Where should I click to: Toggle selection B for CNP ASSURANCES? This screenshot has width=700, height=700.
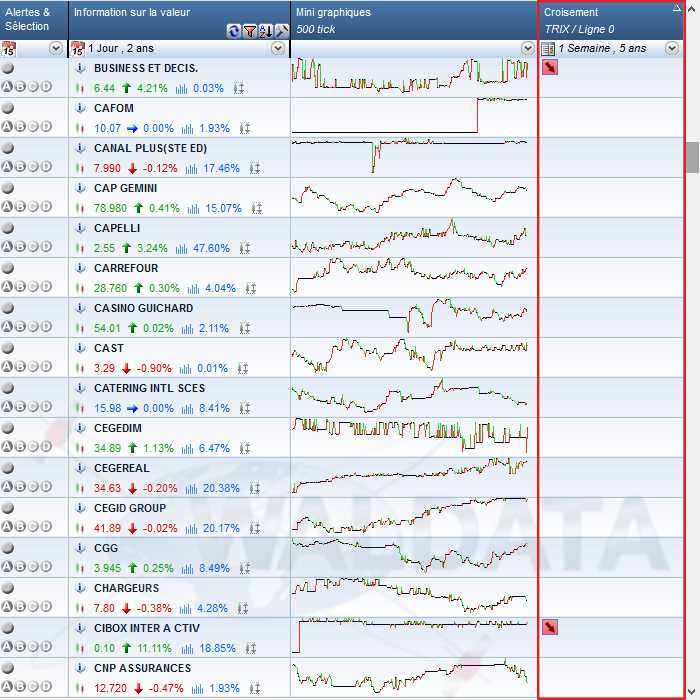pos(20,686)
